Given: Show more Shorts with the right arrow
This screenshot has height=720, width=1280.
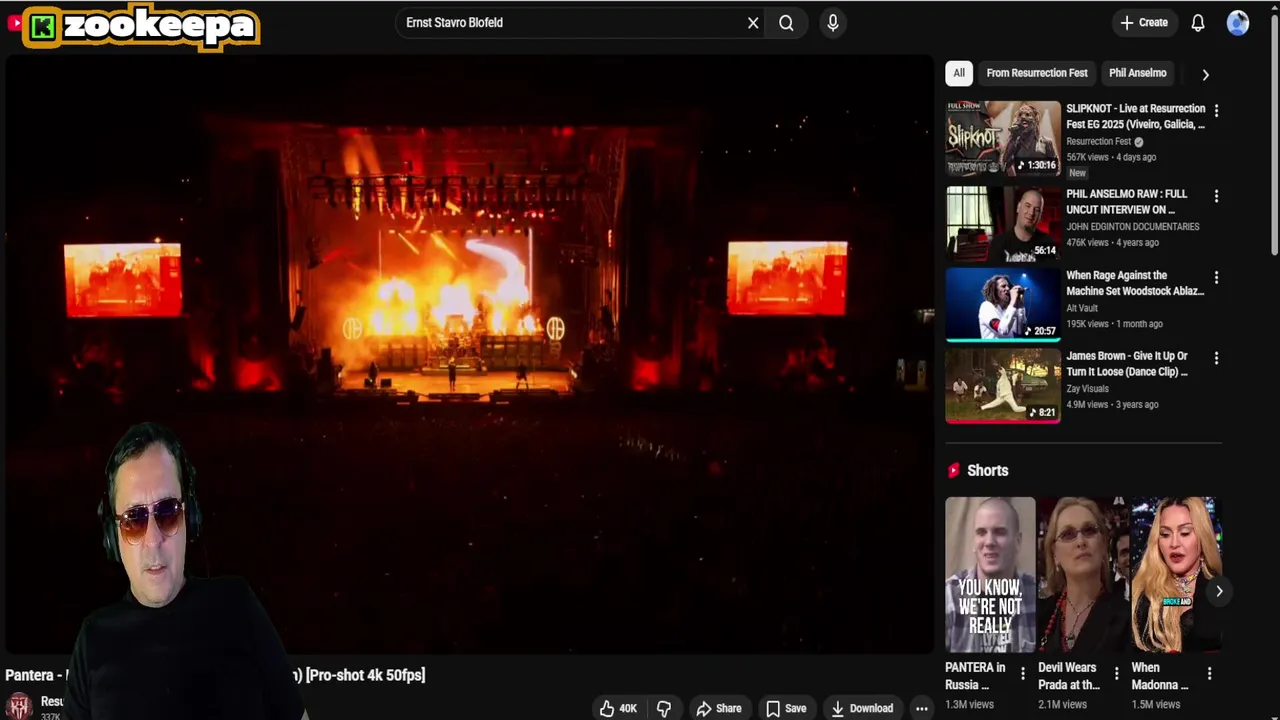Looking at the screenshot, I should click(1219, 591).
